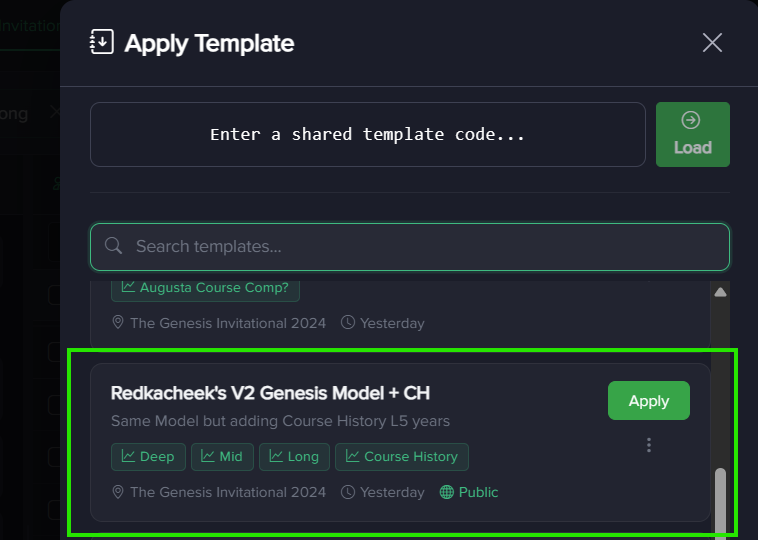Click the Apply Template header icon
758x540 pixels.
(102, 42)
